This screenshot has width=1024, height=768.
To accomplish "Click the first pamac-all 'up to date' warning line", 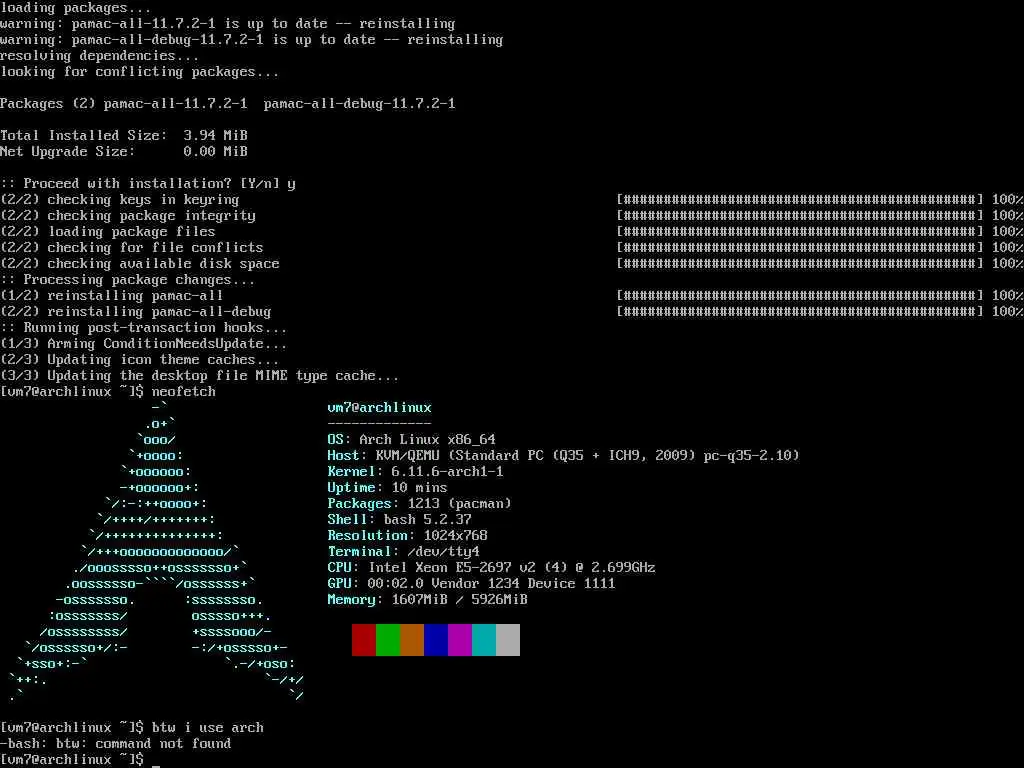I will pos(228,24).
